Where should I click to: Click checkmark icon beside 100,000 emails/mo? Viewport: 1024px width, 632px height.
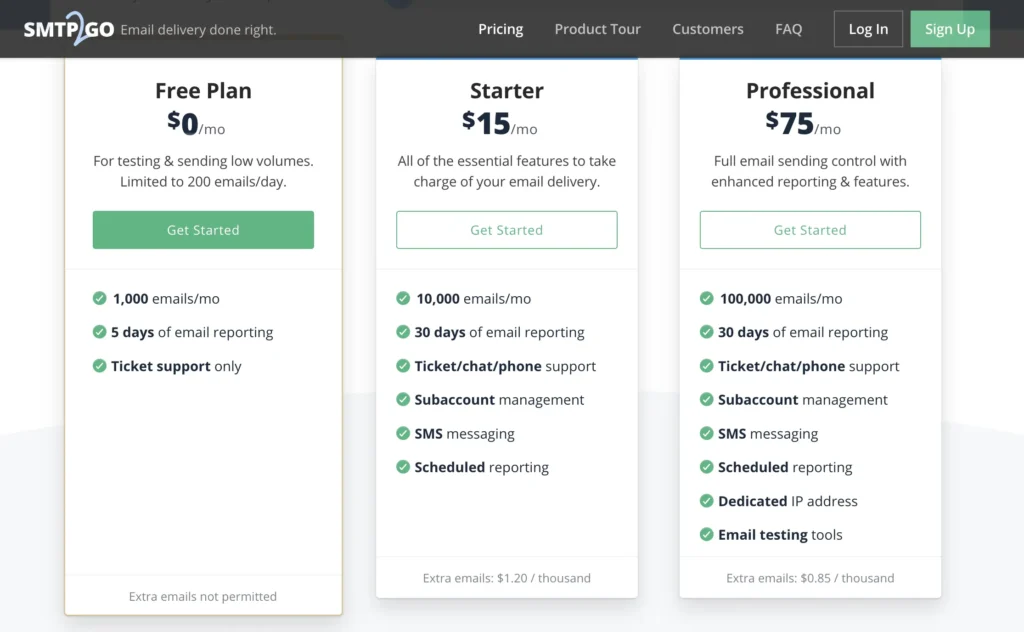707,298
